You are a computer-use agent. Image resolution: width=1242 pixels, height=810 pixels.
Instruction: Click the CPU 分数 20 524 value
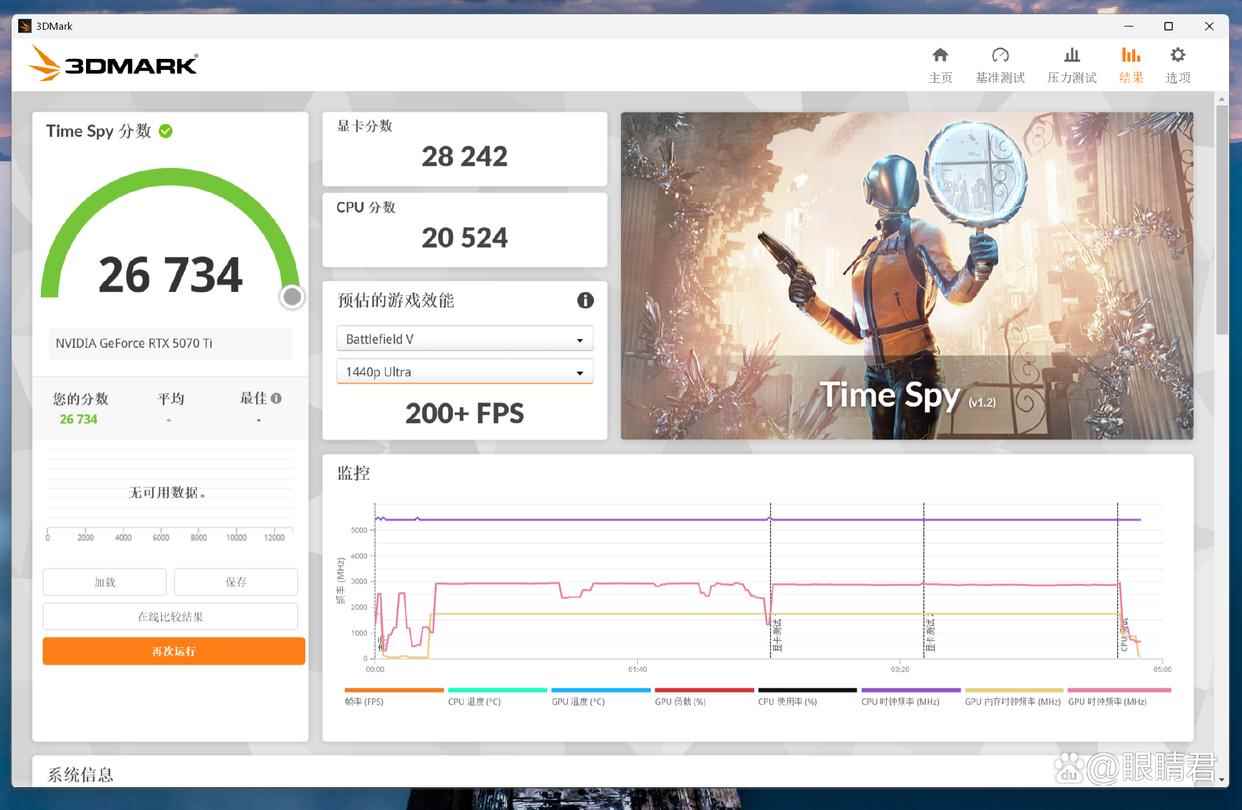coord(465,238)
